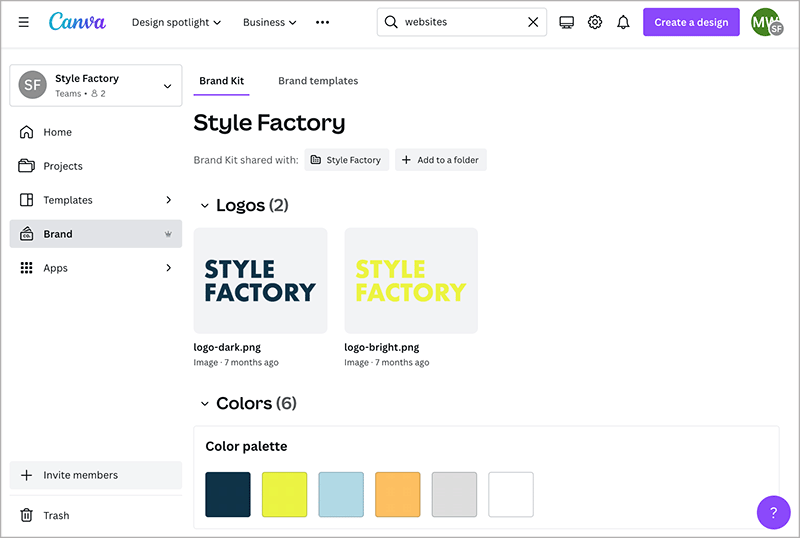Open Templates in the sidebar
Viewport: 800px width, 538px height.
[95, 200]
